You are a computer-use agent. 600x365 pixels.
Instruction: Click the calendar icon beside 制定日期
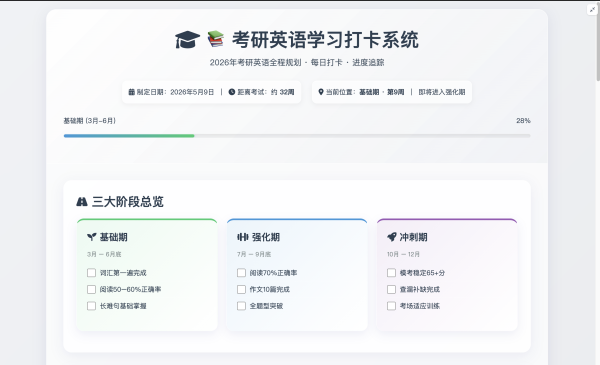pyautogui.click(x=132, y=92)
